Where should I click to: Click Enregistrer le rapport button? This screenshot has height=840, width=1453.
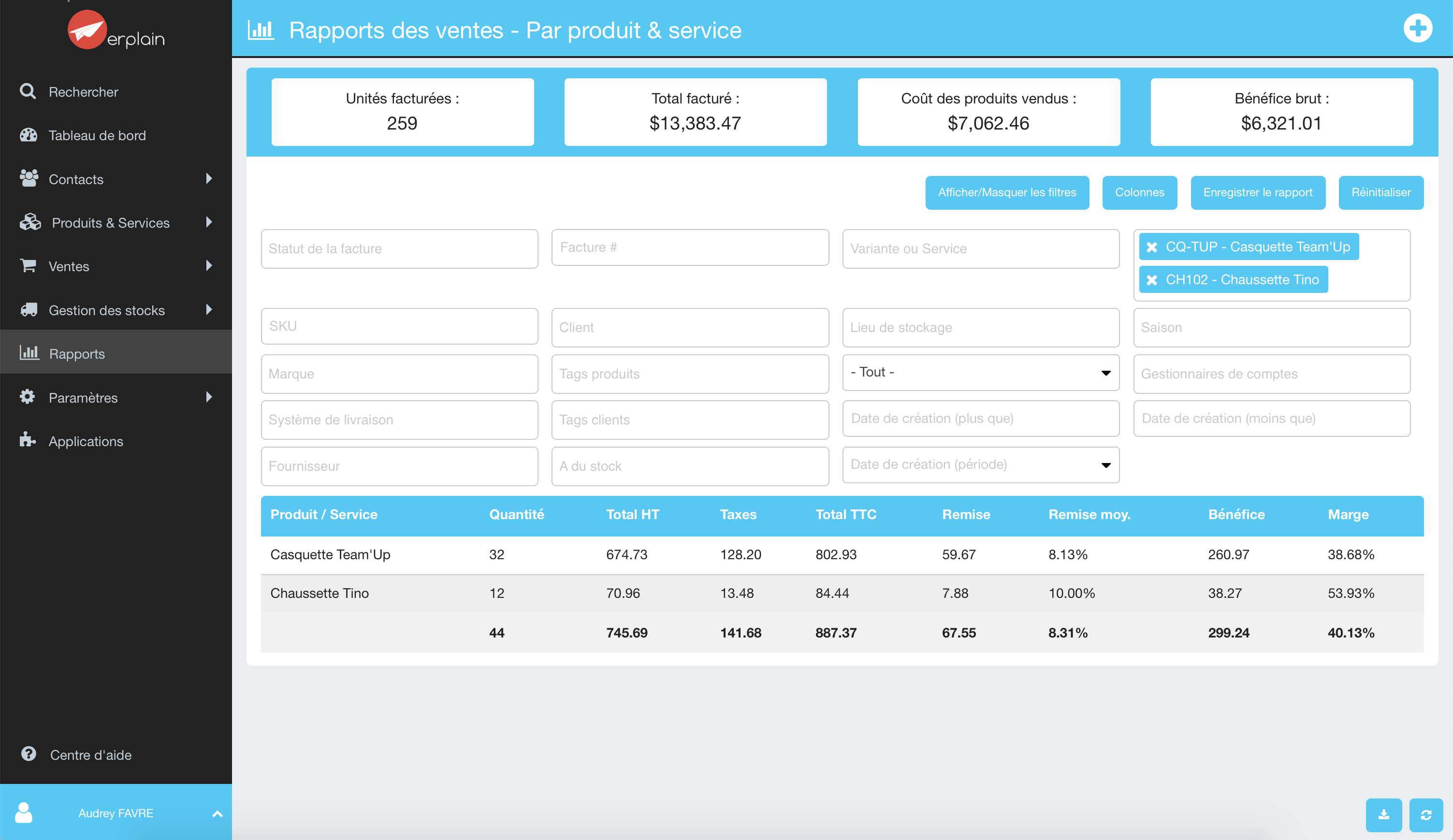[x=1258, y=192]
